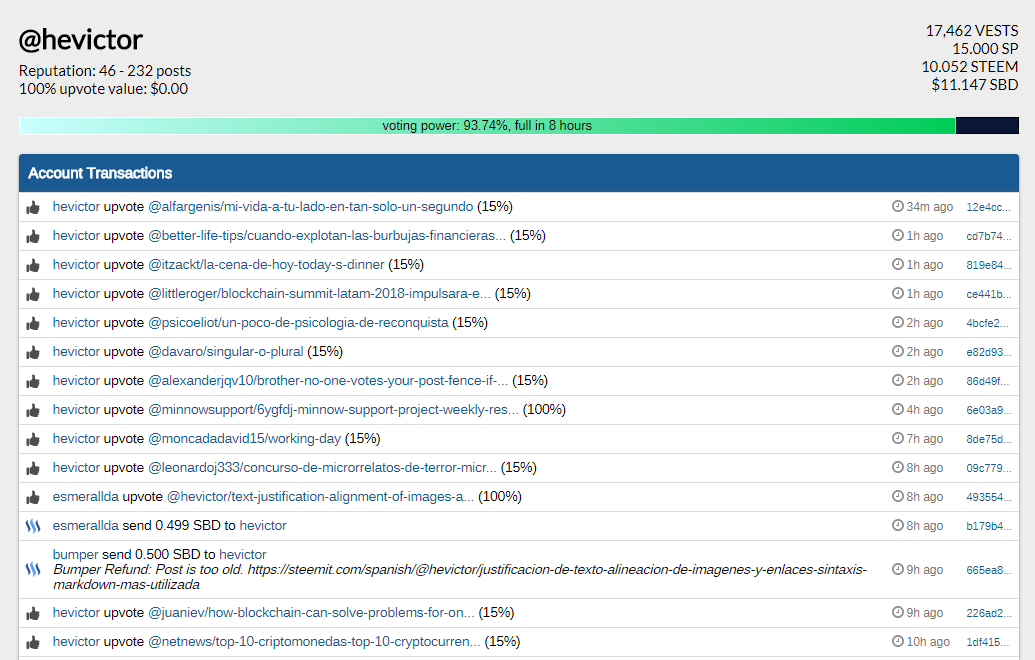Viewport: 1035px width, 660px height.
Task: Click the Steem transfer icon for esmerallda send
Action: 33,526
